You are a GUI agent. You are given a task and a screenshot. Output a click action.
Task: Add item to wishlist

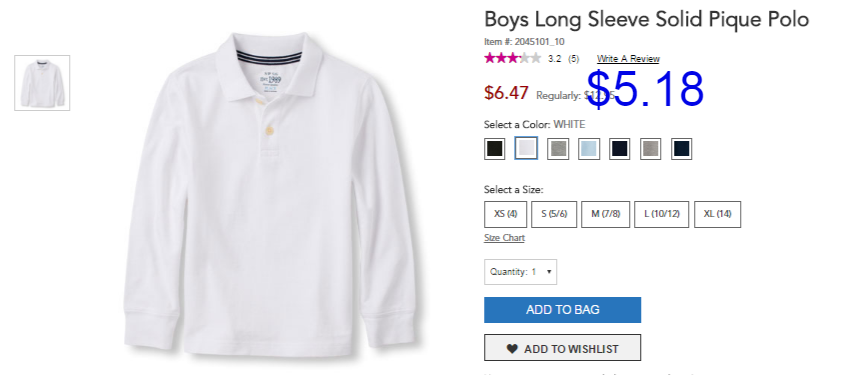562,348
